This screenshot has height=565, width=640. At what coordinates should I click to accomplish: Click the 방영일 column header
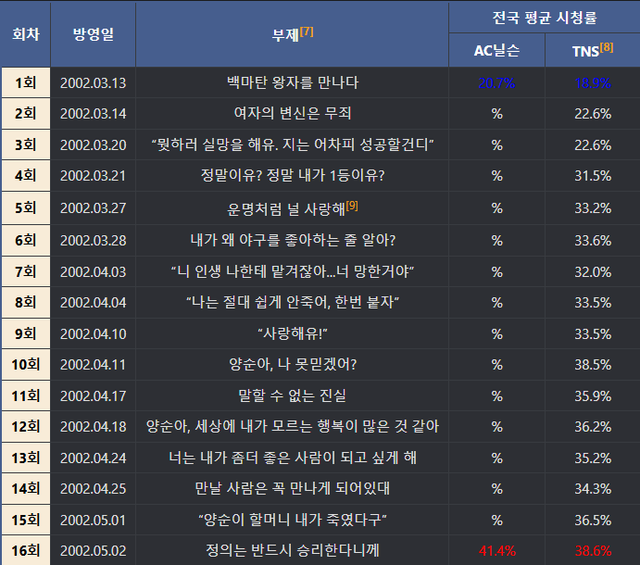(x=93, y=34)
